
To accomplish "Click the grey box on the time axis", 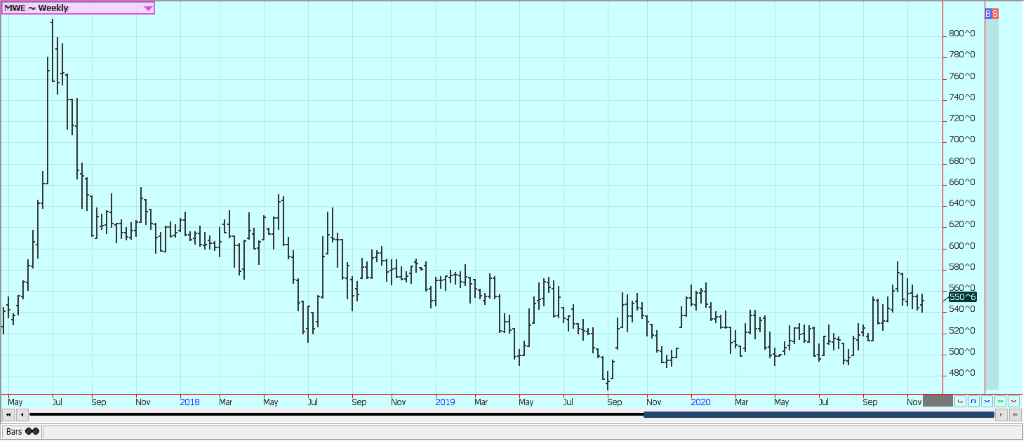I will point(938,400).
